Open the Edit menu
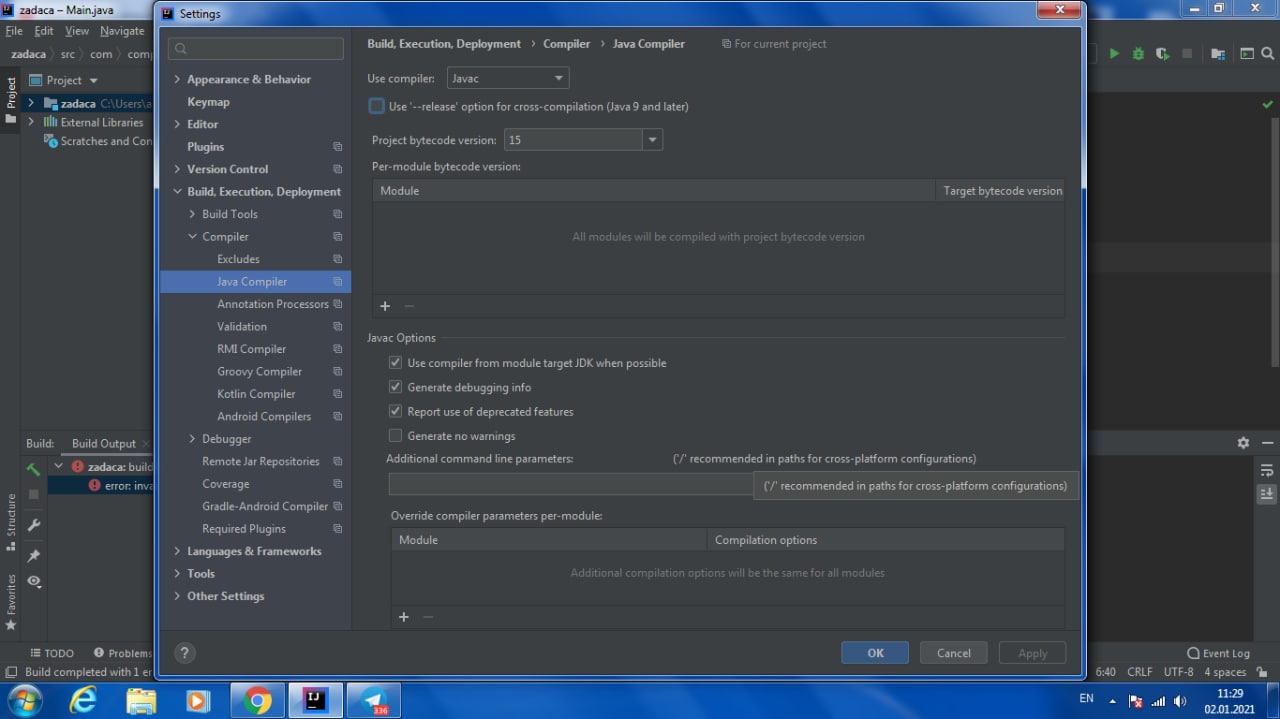 click(x=44, y=31)
